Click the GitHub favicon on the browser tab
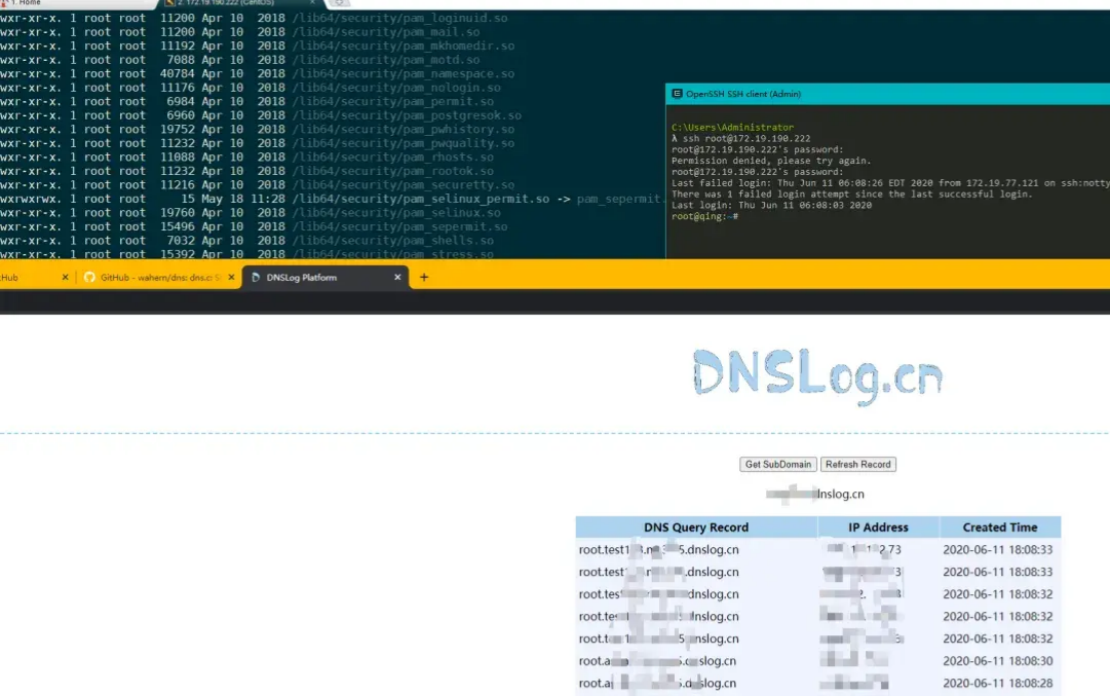The image size is (1110, 696). (89, 278)
